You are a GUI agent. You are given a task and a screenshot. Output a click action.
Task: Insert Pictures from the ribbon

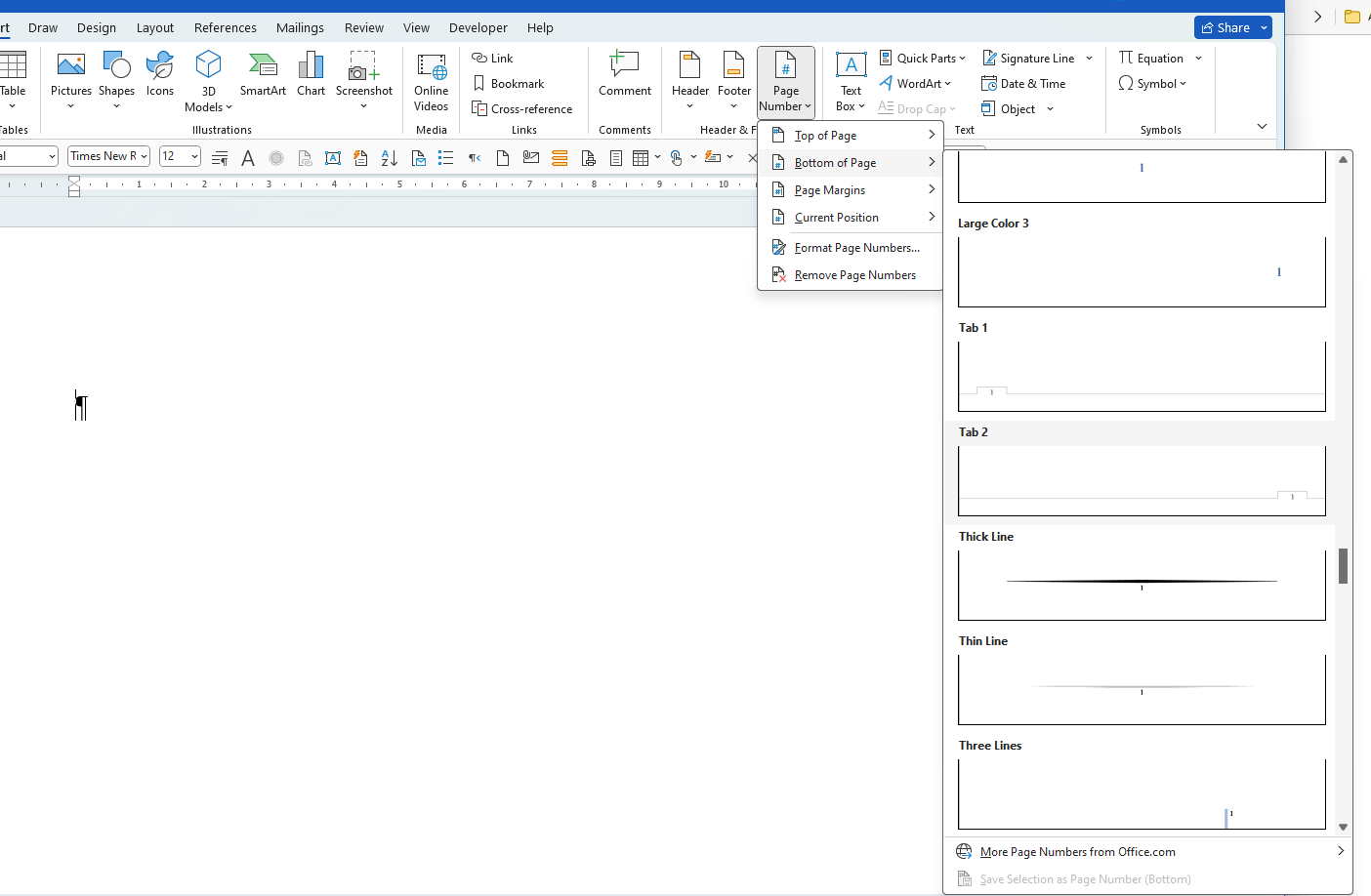coord(71,80)
